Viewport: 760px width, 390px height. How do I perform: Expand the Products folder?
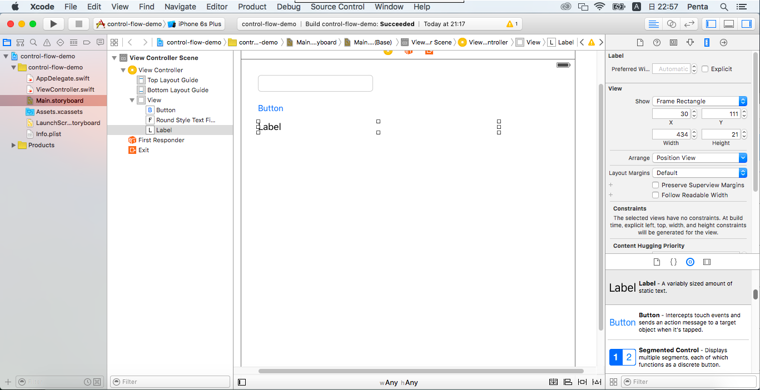[14, 145]
